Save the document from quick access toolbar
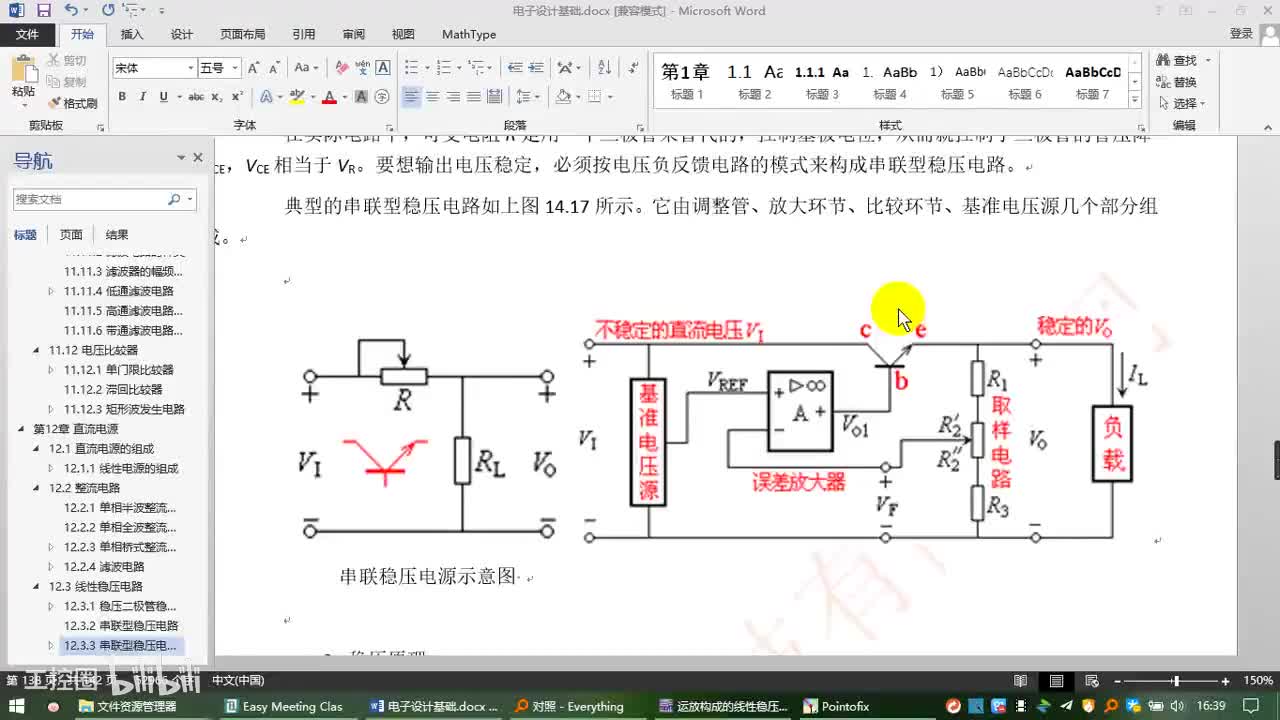Viewport: 1280px width, 720px height. pos(43,11)
